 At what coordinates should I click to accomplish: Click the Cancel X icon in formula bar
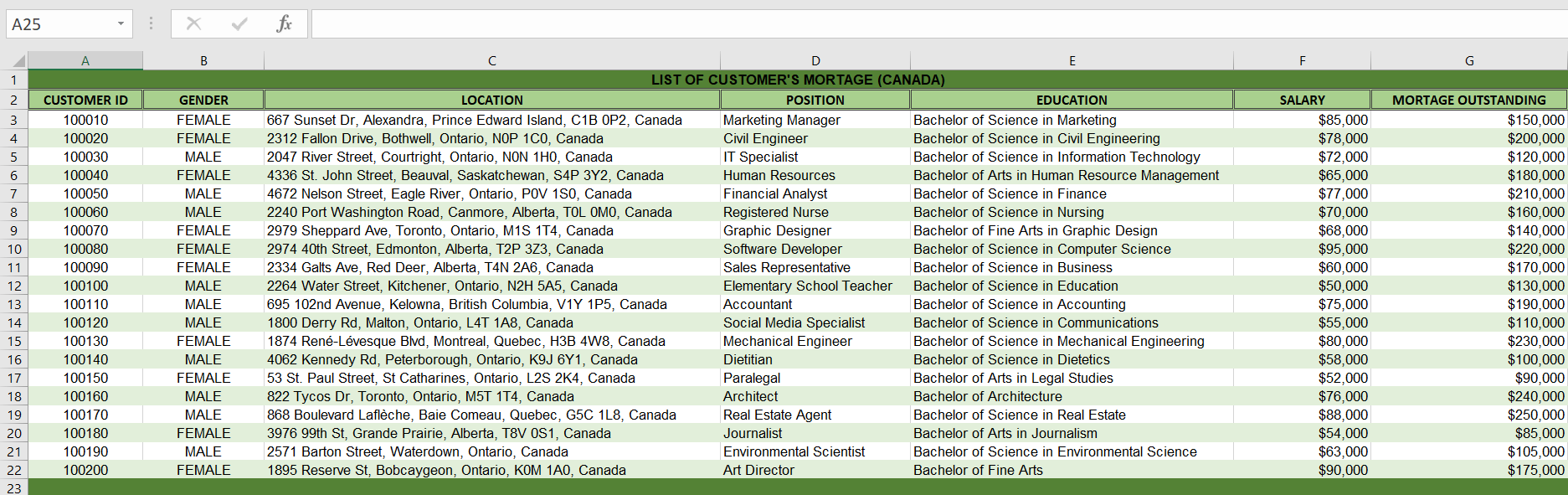click(x=193, y=23)
